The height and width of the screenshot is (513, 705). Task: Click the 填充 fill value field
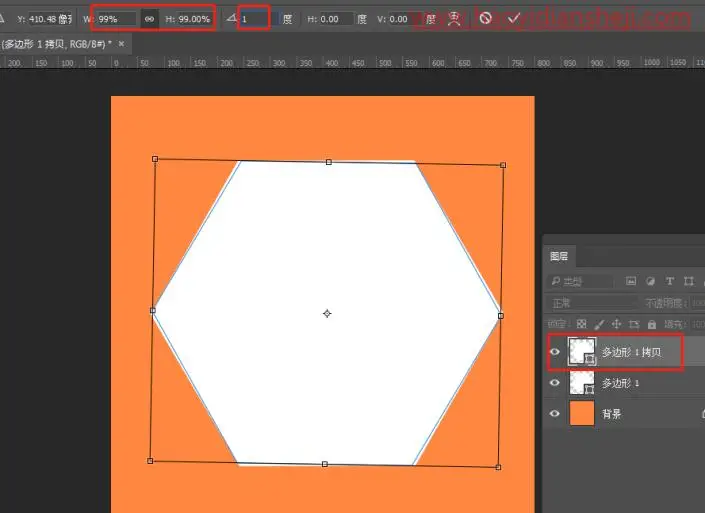[x=698, y=324]
